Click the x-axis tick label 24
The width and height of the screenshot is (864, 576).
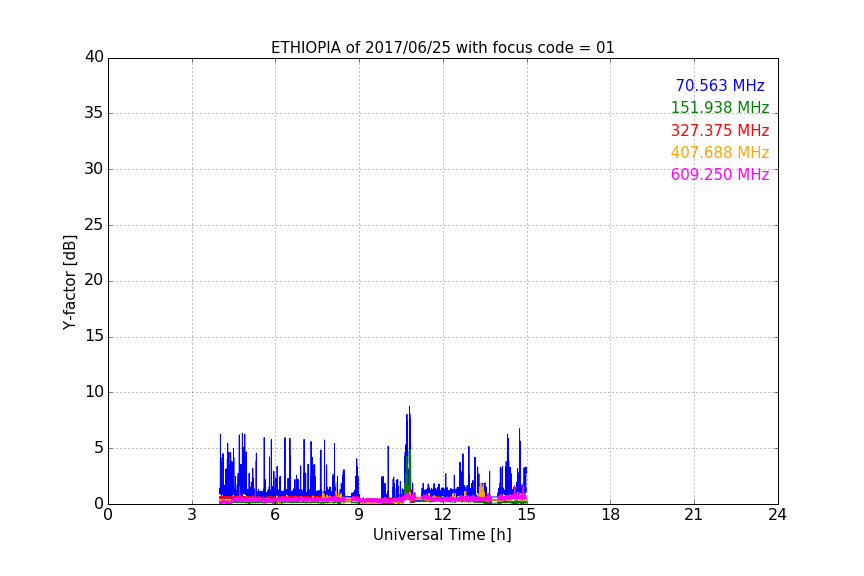(x=777, y=515)
